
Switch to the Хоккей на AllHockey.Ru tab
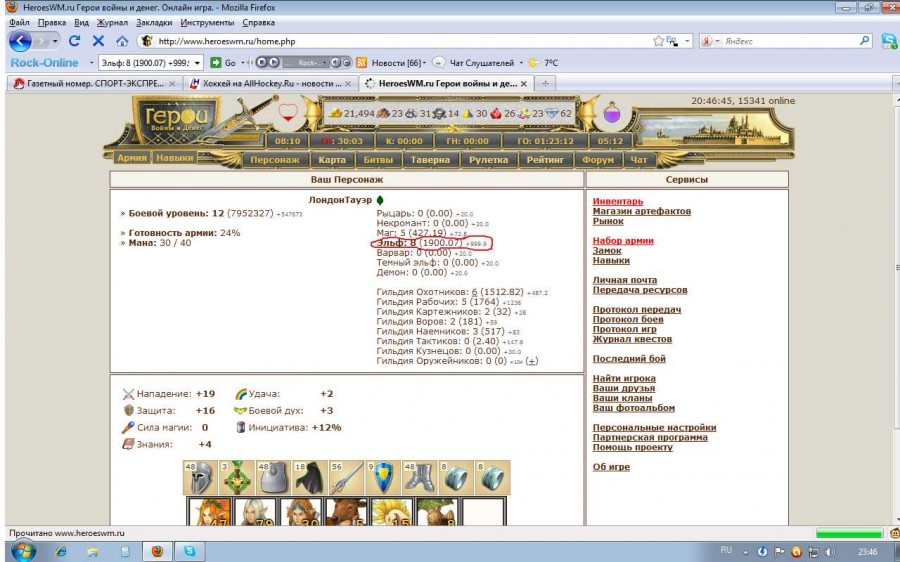click(x=265, y=83)
